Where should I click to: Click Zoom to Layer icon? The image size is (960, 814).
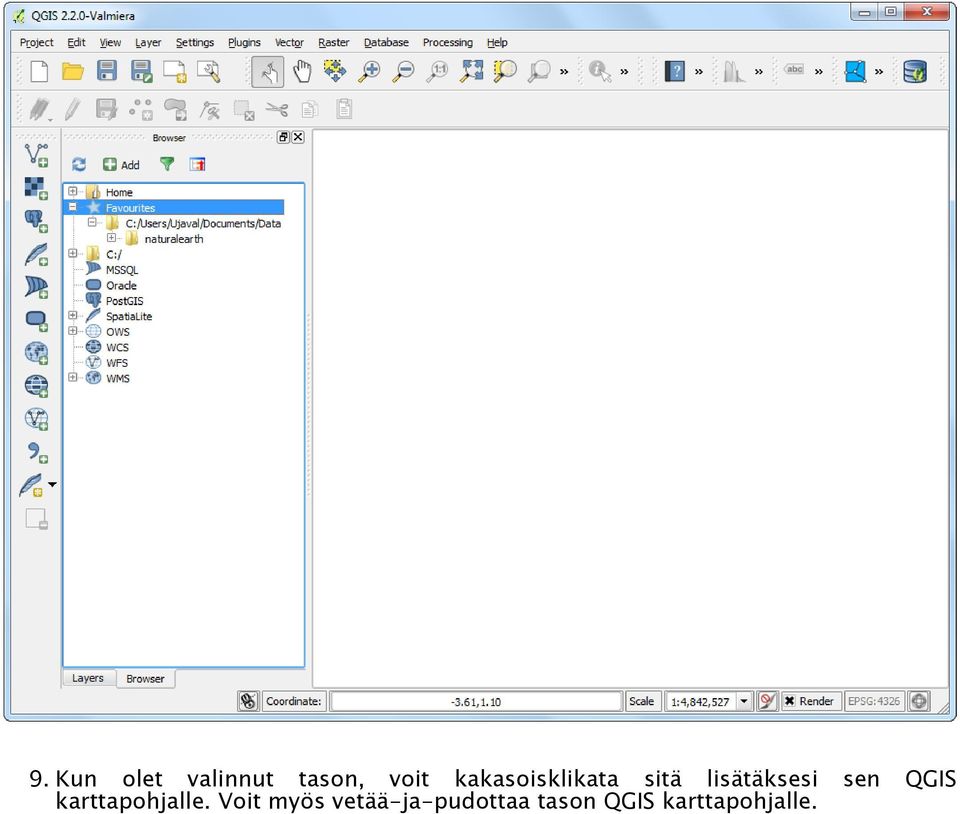pos(539,72)
